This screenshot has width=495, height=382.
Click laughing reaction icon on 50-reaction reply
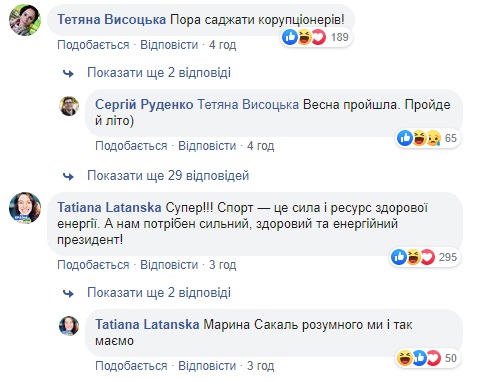click(405, 358)
